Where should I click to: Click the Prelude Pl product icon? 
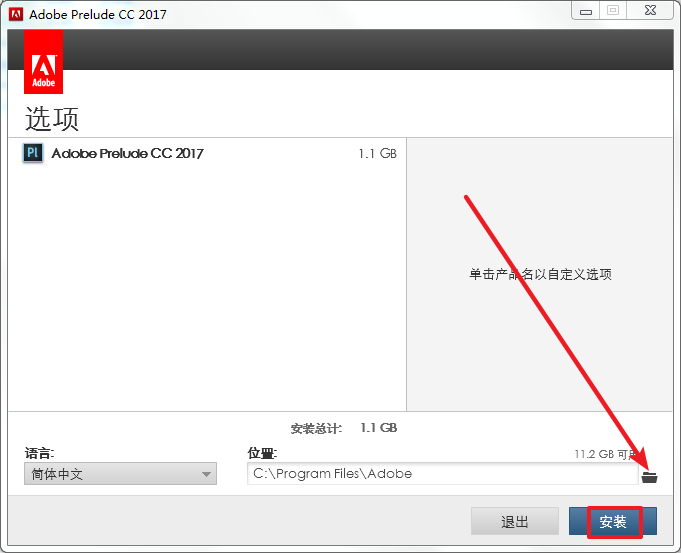click(33, 153)
